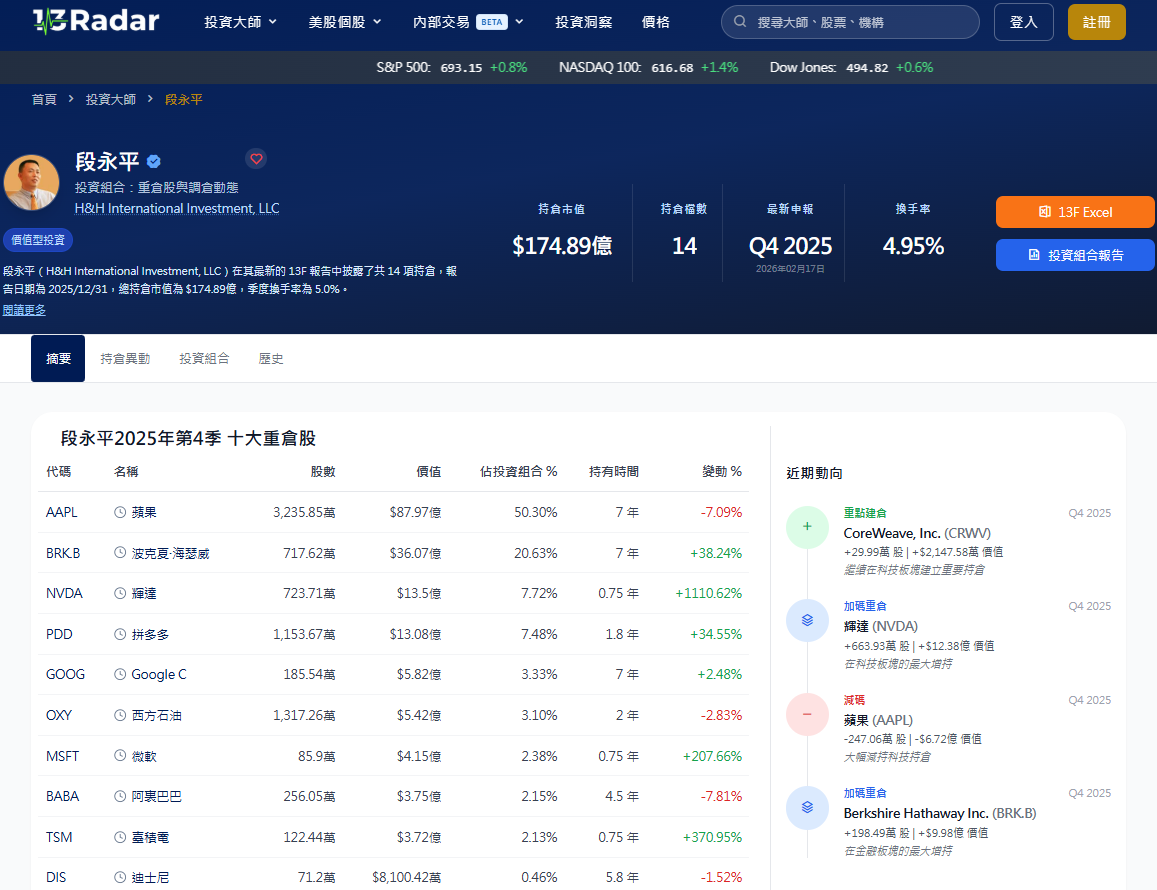1157x890 pixels.
Task: Click the 價值型投資 tag
Action: [38, 240]
